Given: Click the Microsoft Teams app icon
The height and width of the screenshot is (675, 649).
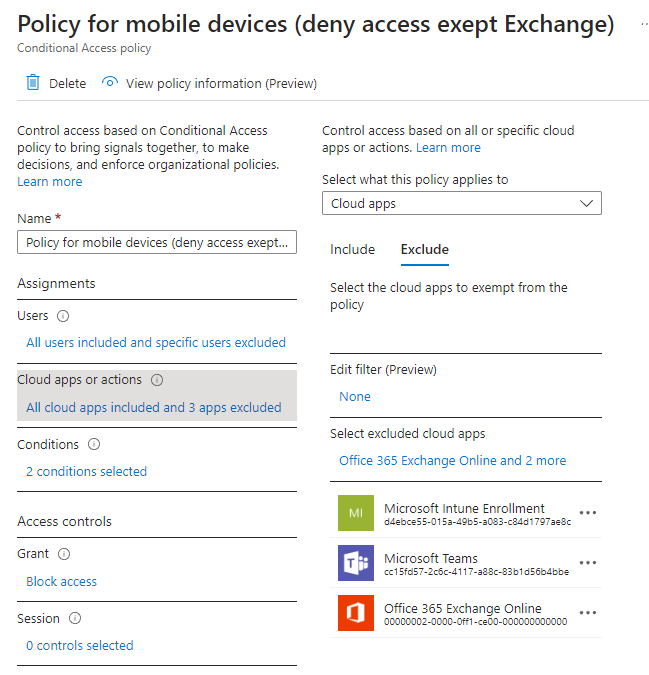Looking at the screenshot, I should click(356, 563).
